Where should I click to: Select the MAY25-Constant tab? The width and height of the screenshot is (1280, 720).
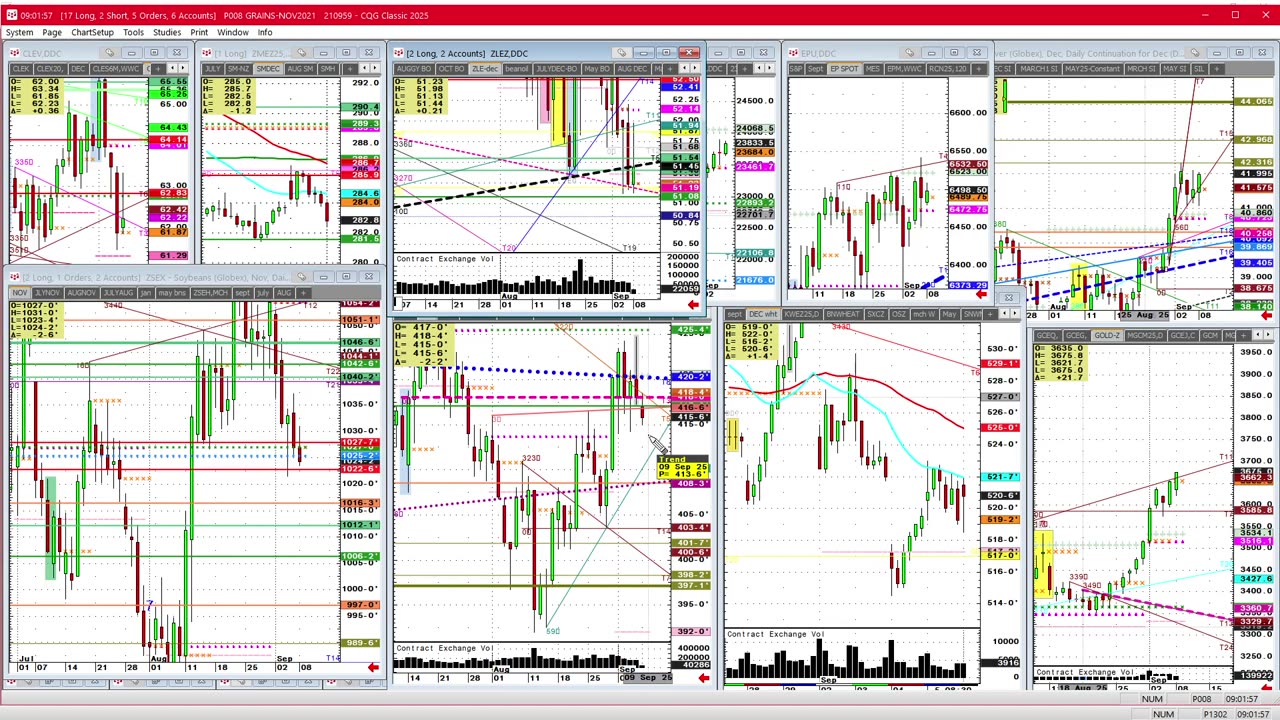1092,68
